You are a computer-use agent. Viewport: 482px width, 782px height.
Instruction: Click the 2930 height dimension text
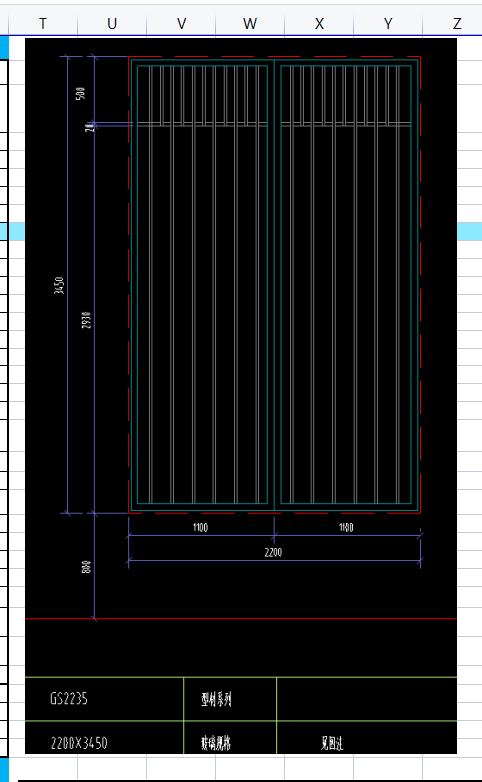pos(86,320)
